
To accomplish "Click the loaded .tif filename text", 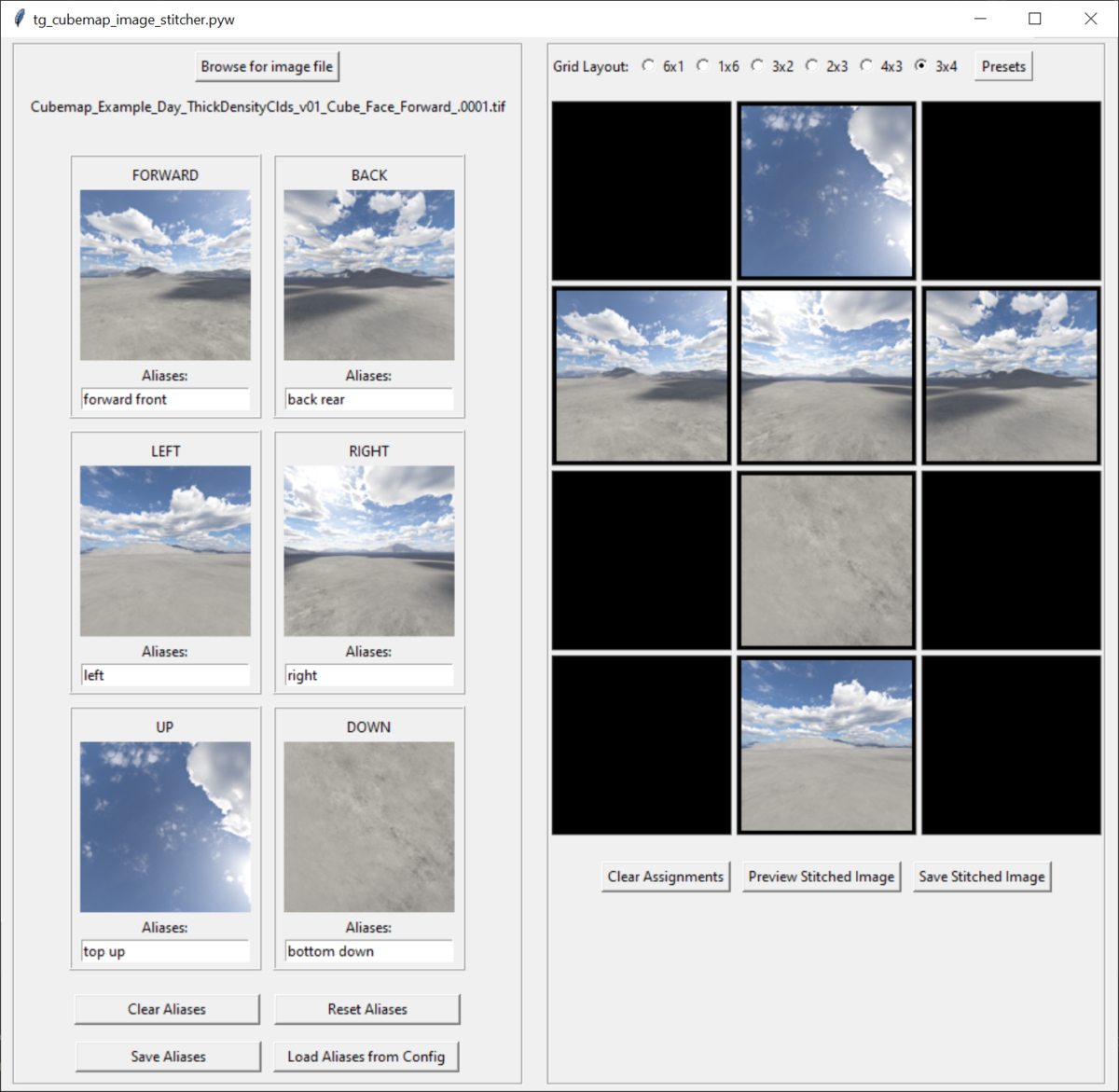I will 268,106.
